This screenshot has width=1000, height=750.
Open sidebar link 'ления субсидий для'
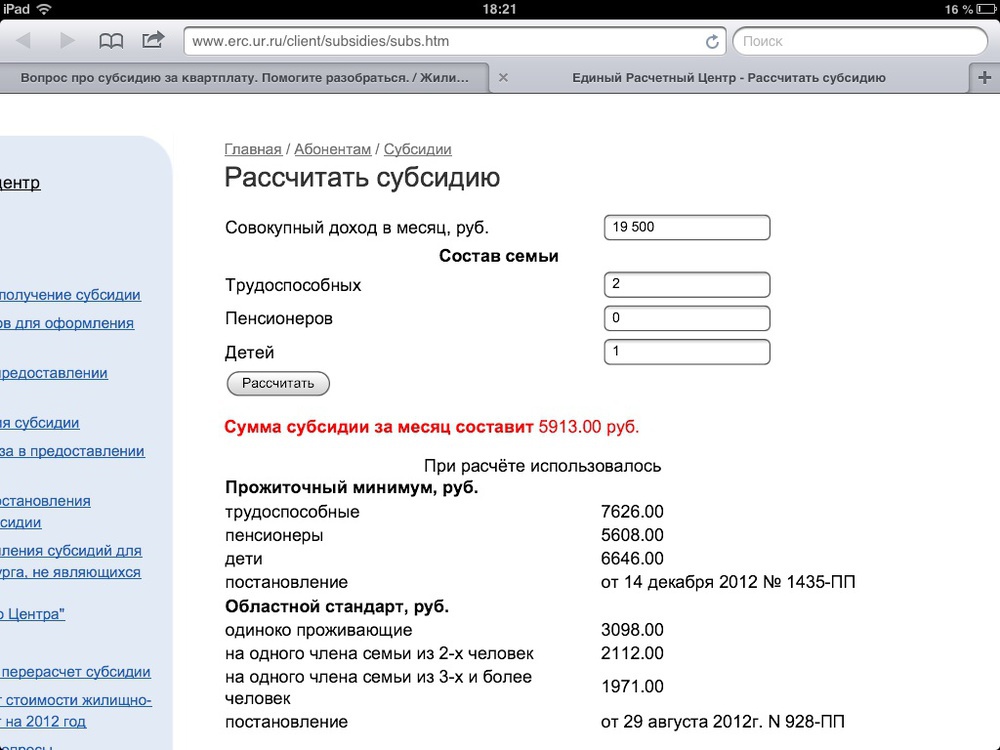[x=71, y=550]
